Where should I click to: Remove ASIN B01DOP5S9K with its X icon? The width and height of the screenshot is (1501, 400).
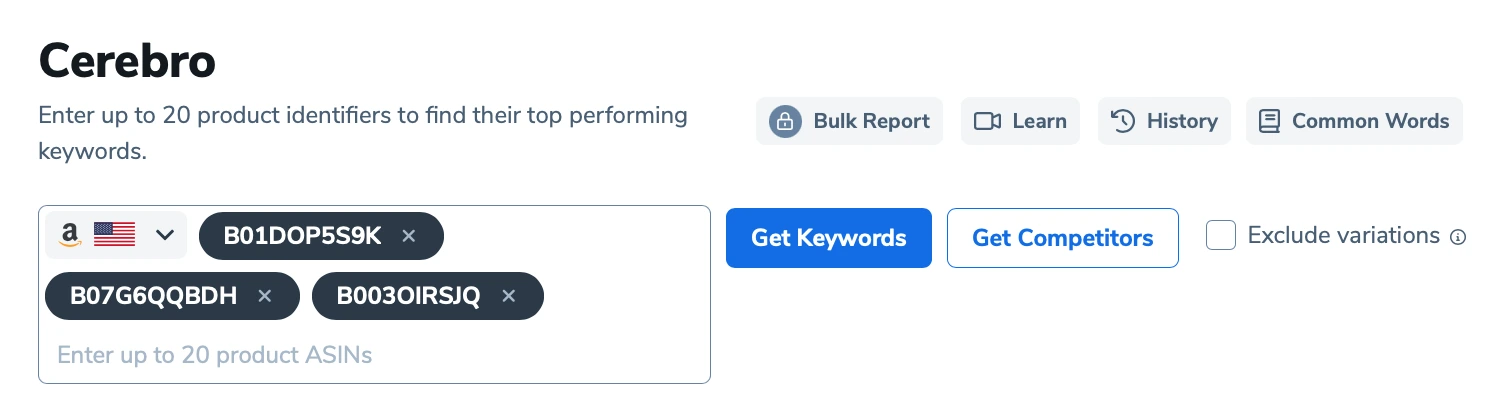pos(408,236)
